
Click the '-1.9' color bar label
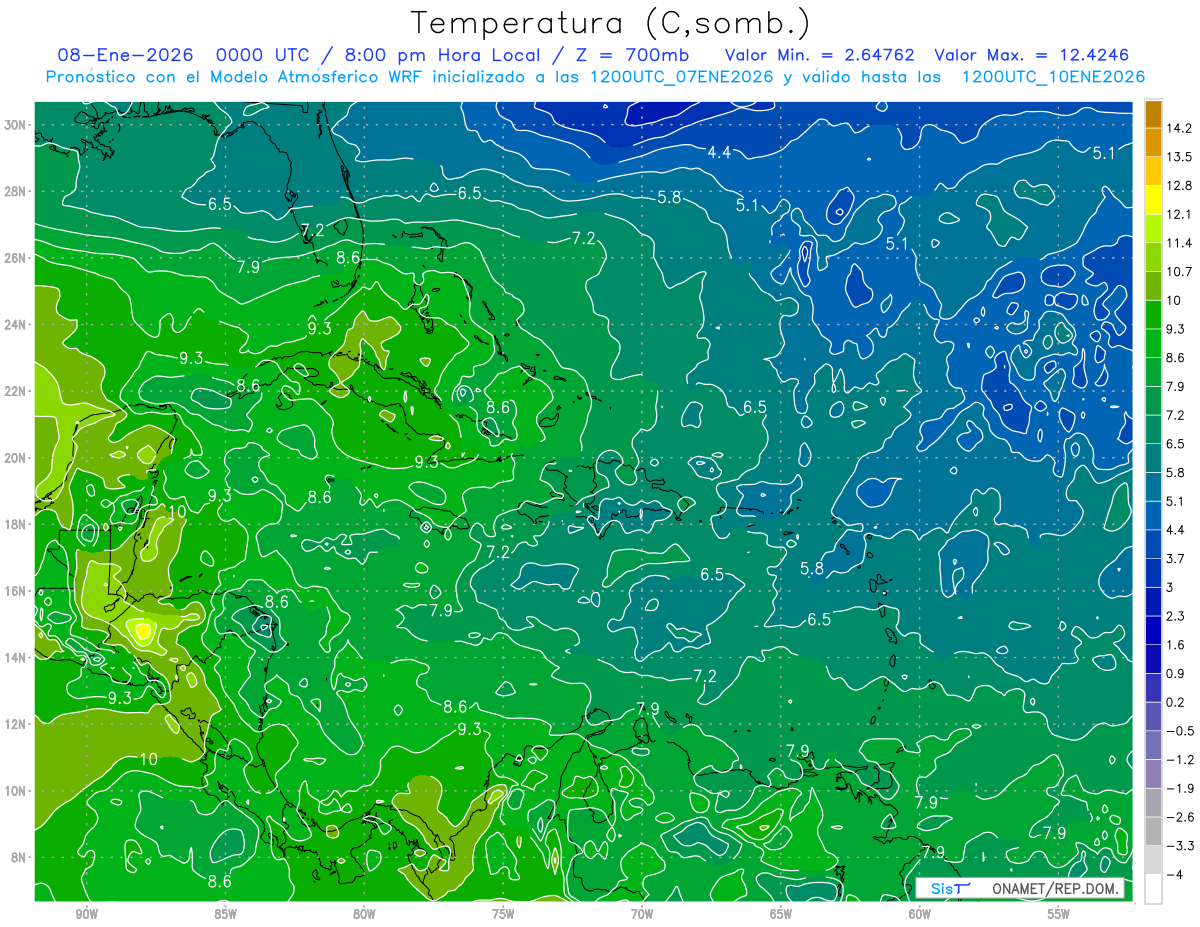1179,788
